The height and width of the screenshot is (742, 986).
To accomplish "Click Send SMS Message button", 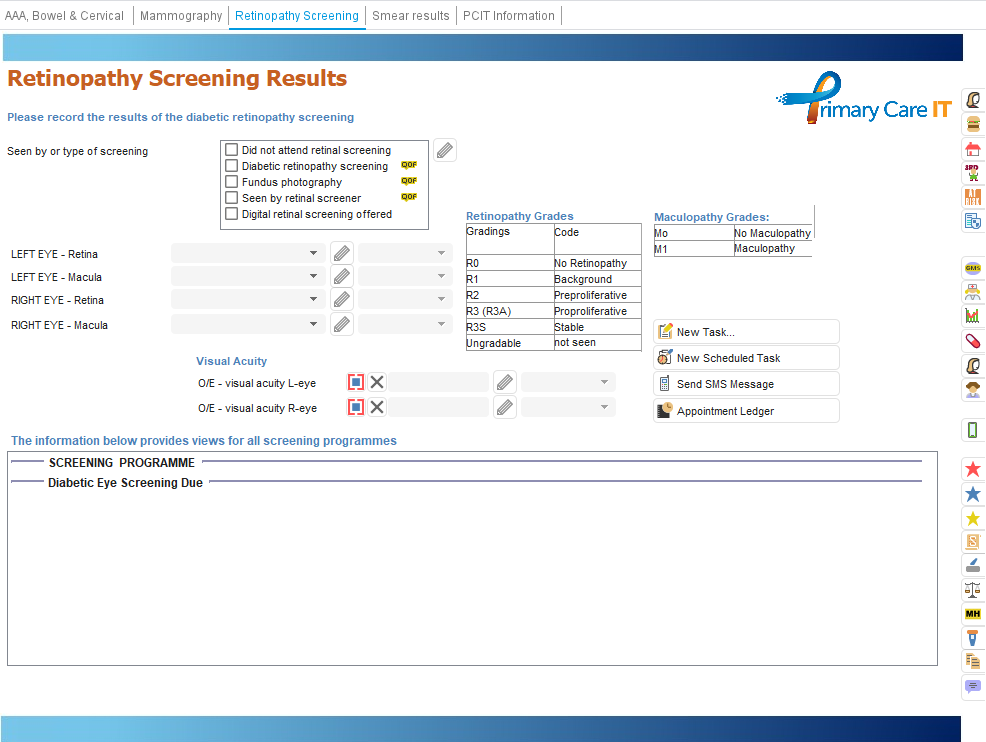I will [746, 384].
